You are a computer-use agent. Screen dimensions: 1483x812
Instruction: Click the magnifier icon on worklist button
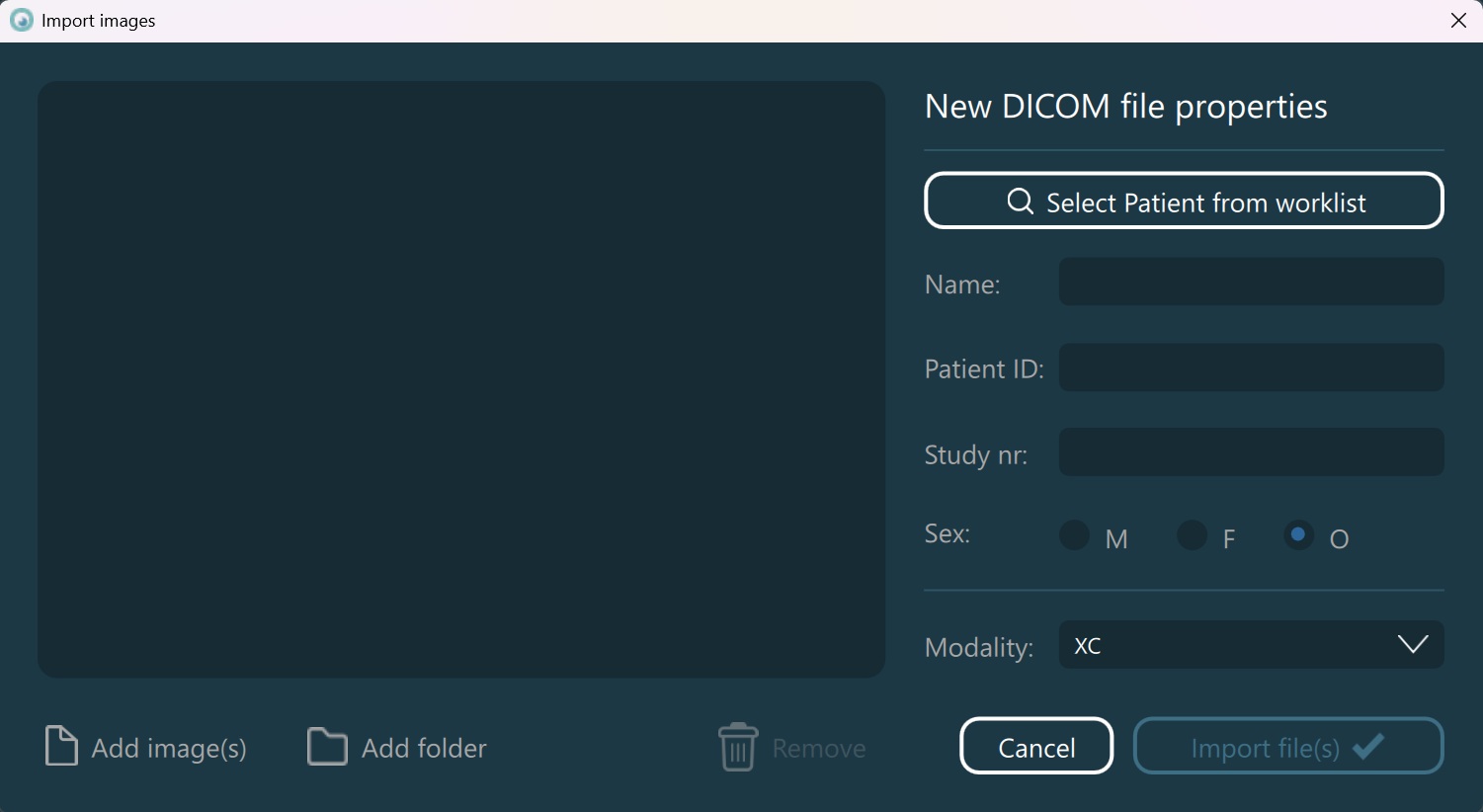(1020, 202)
